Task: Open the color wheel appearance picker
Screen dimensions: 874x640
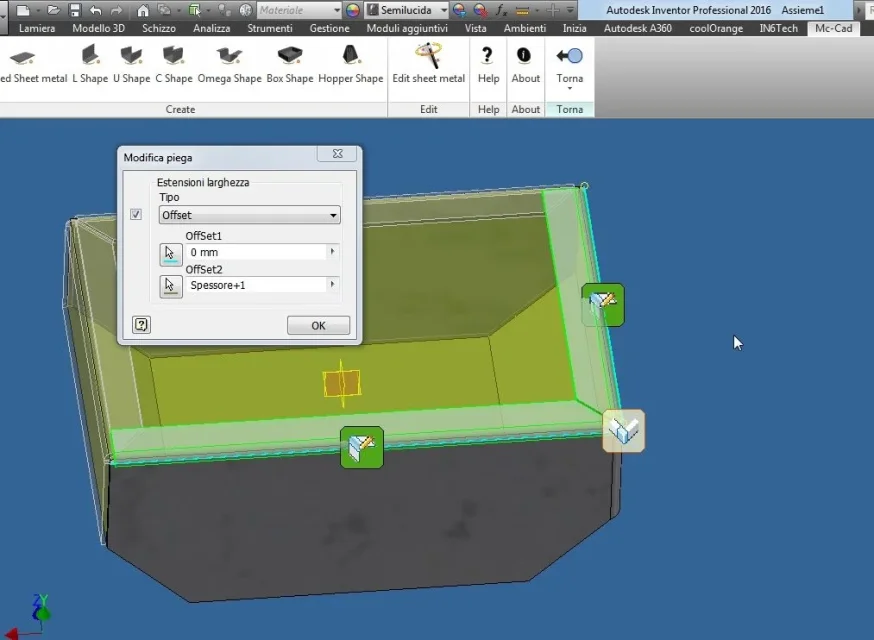Action: [352, 10]
